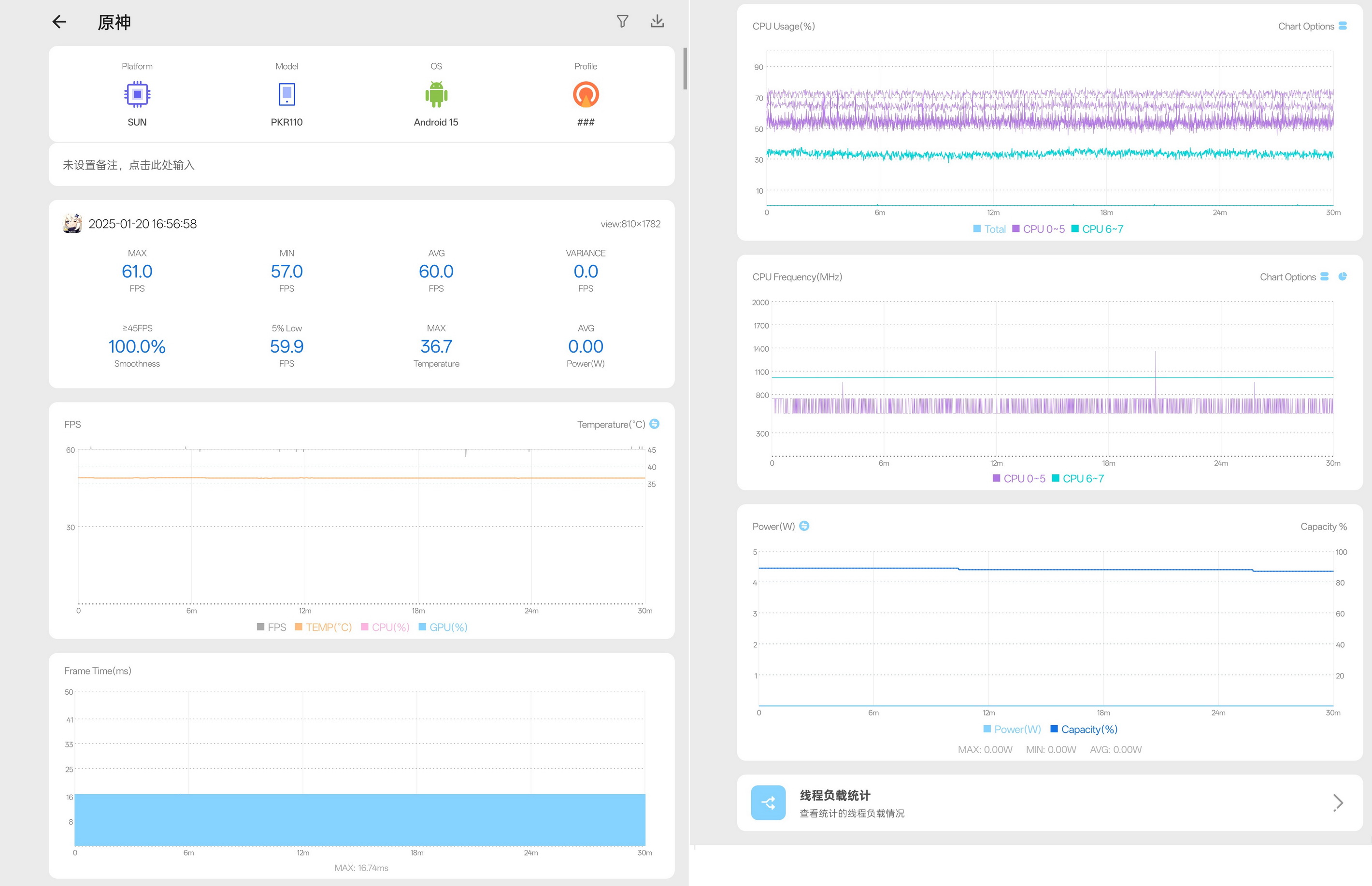Click the 原神 page title
Viewport: 1372px width, 886px height.
coord(114,22)
